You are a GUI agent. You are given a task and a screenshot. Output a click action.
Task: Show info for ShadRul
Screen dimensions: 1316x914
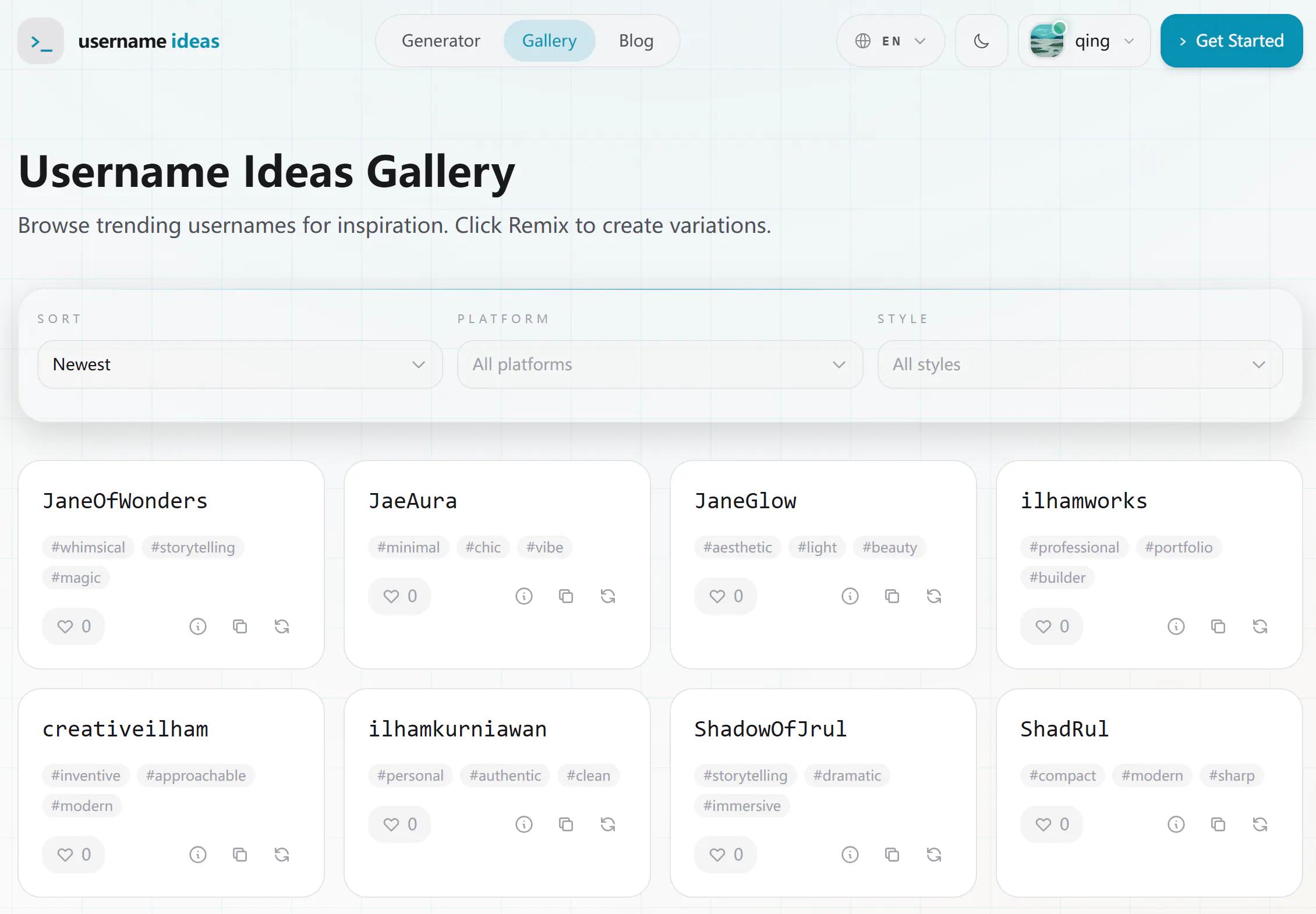[1176, 824]
